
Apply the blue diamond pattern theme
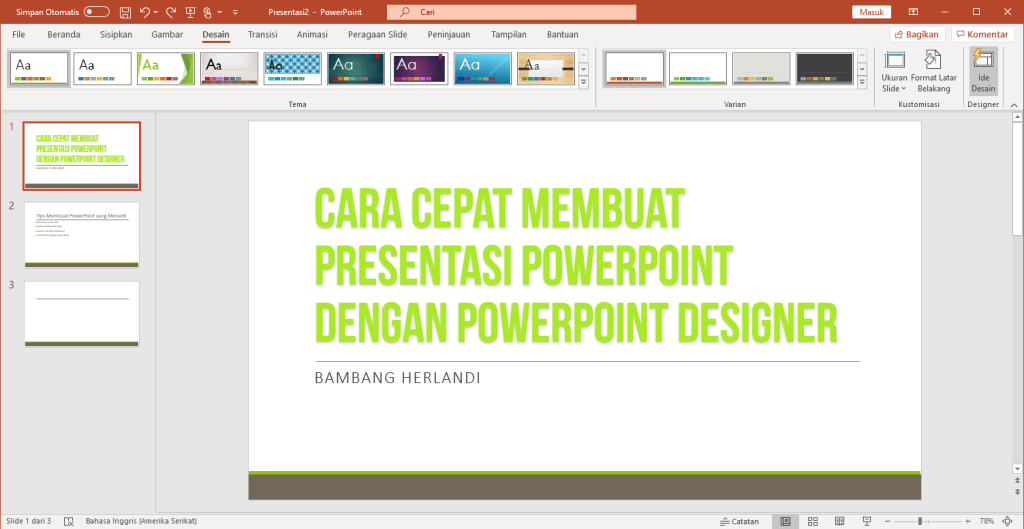(x=293, y=69)
